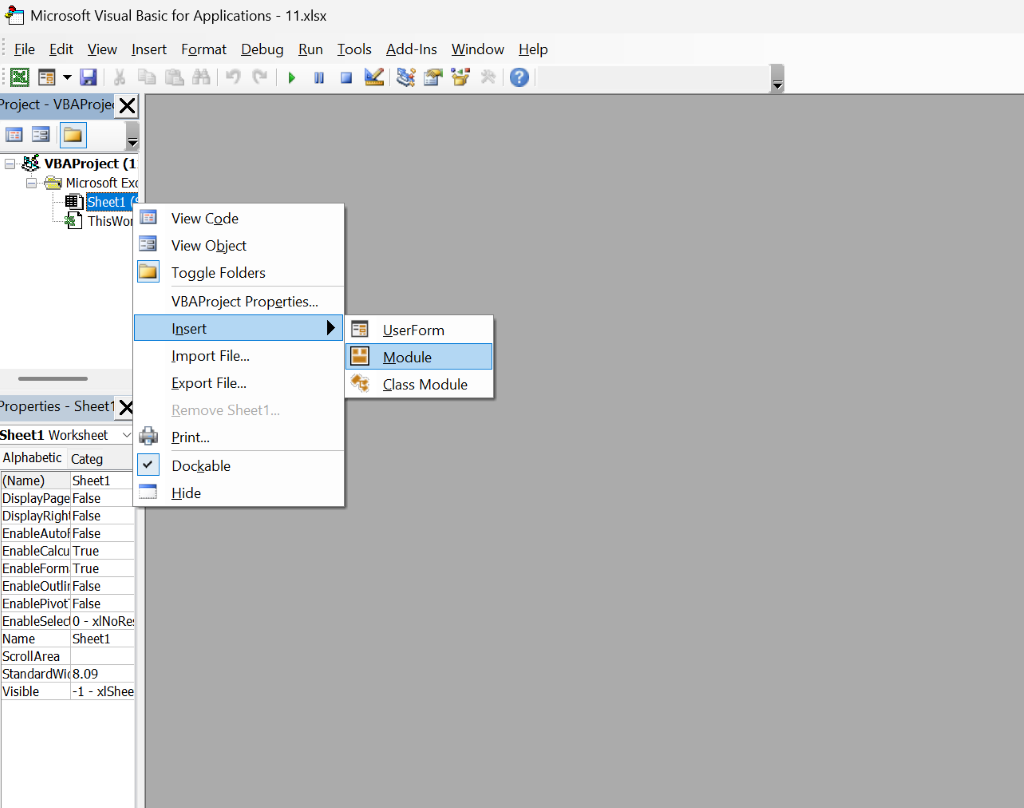1024x808 pixels.
Task: Toggle Folders icon in Project panel toolbar
Action: [72, 135]
